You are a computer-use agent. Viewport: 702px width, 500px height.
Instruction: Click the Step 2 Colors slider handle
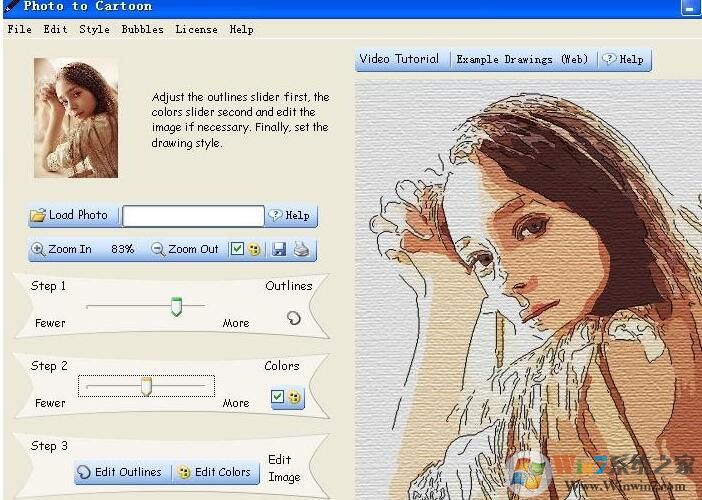pos(146,386)
